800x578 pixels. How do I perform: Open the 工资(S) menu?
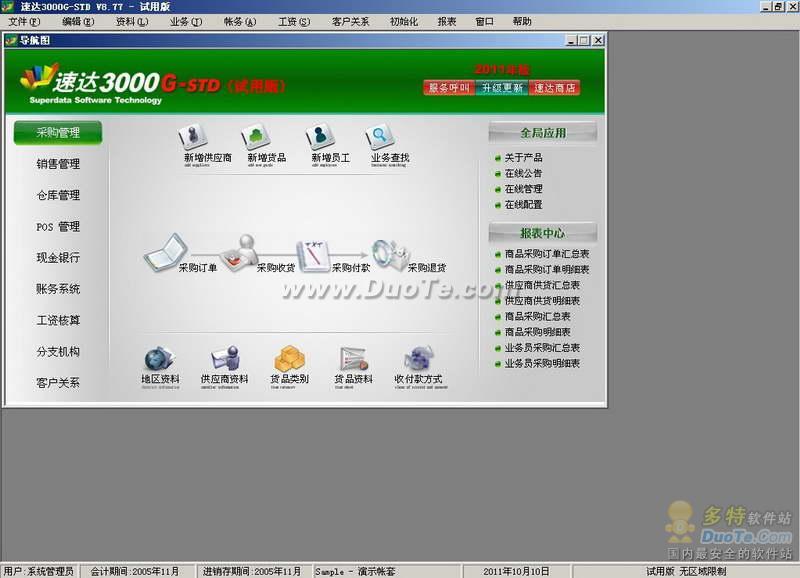[x=294, y=21]
